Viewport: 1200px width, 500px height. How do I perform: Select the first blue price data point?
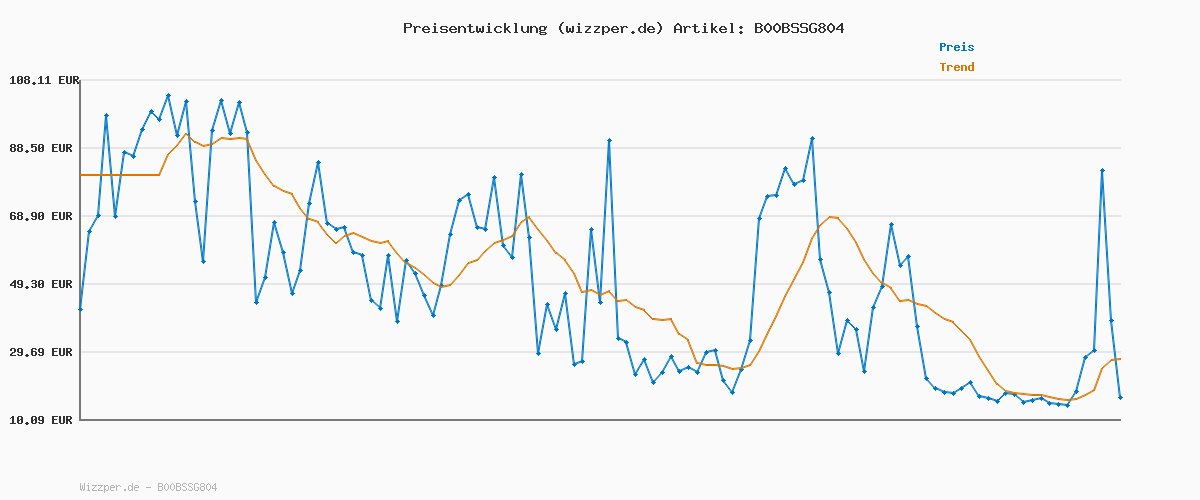tap(80, 309)
